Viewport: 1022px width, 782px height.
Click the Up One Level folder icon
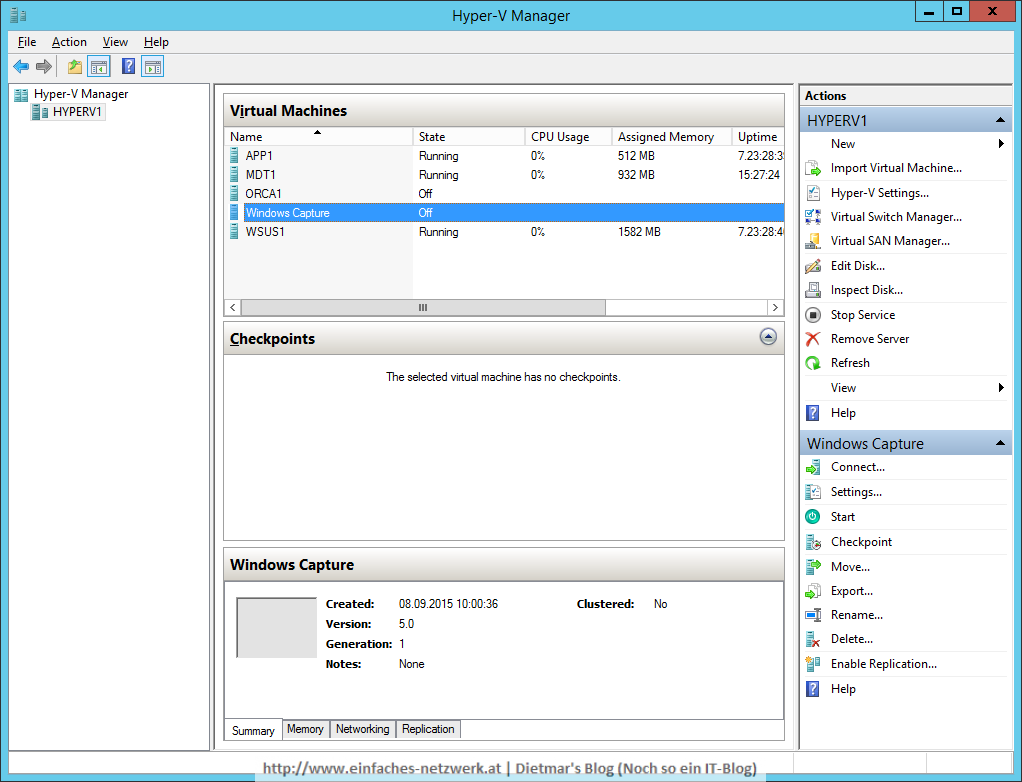tap(75, 66)
